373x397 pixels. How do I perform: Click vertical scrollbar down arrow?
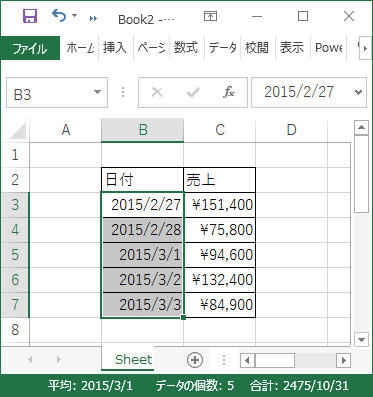[x=361, y=340]
